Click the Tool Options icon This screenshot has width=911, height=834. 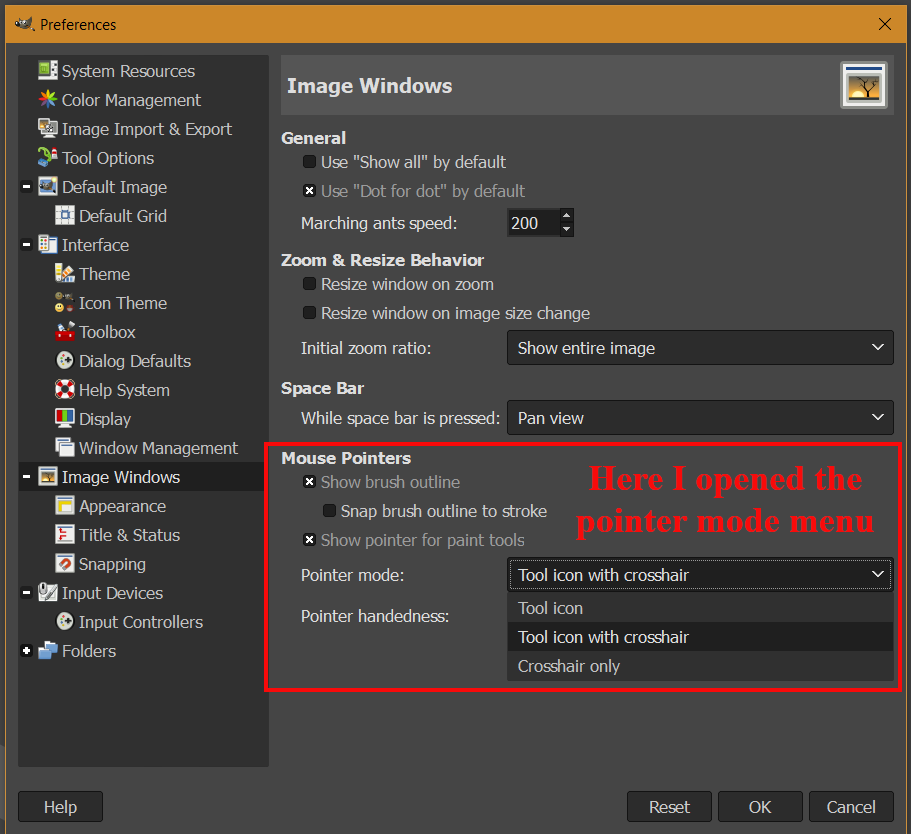tap(48, 158)
